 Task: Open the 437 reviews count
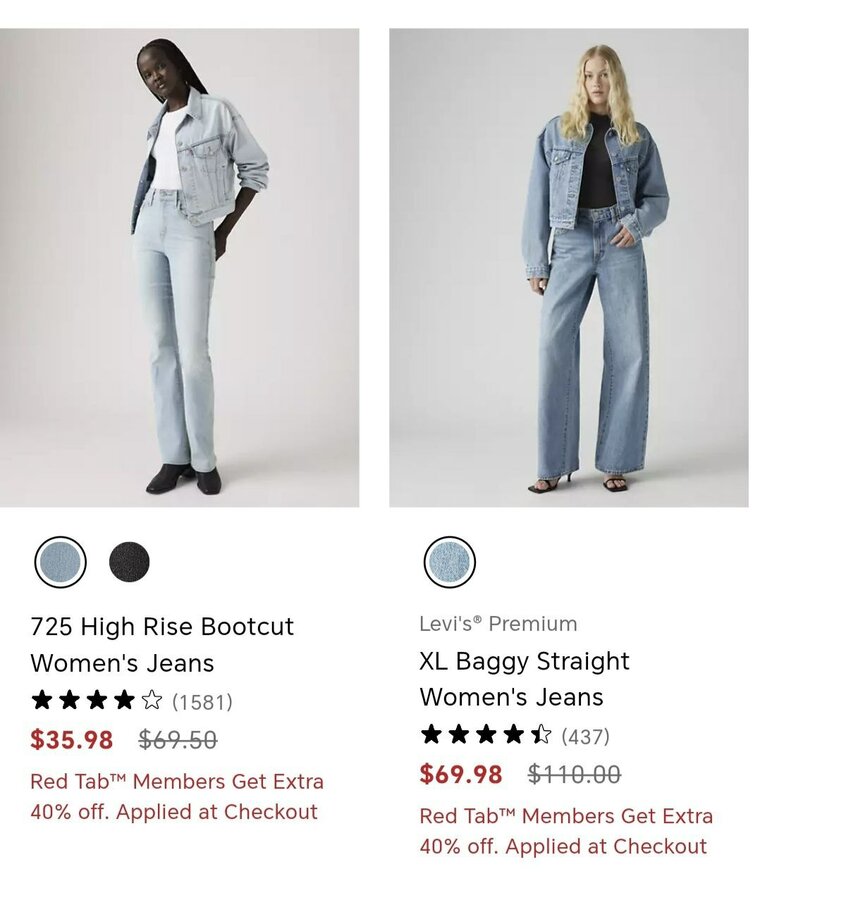click(585, 736)
